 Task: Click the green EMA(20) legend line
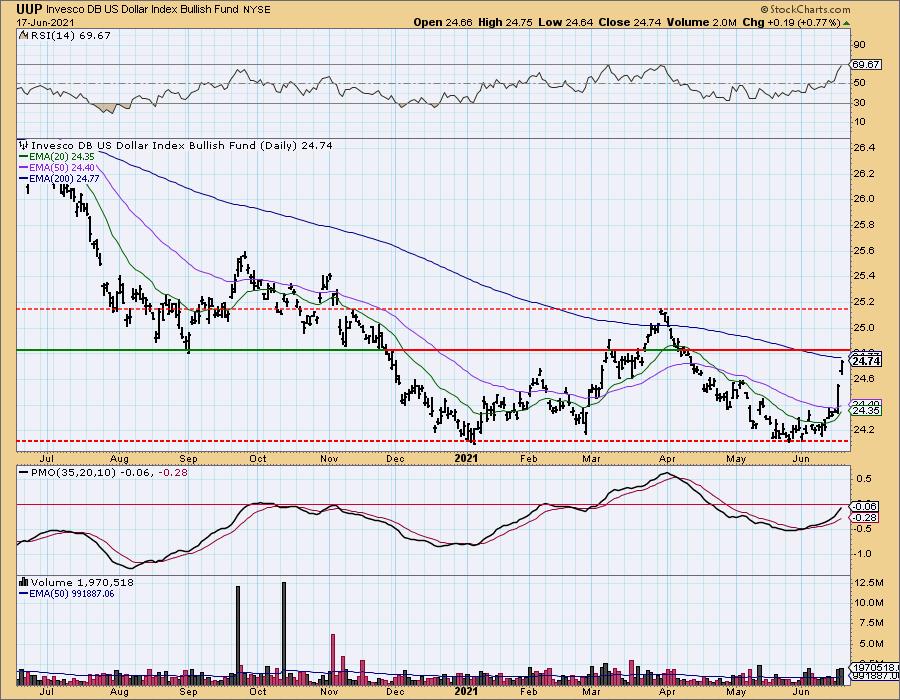click(x=24, y=156)
